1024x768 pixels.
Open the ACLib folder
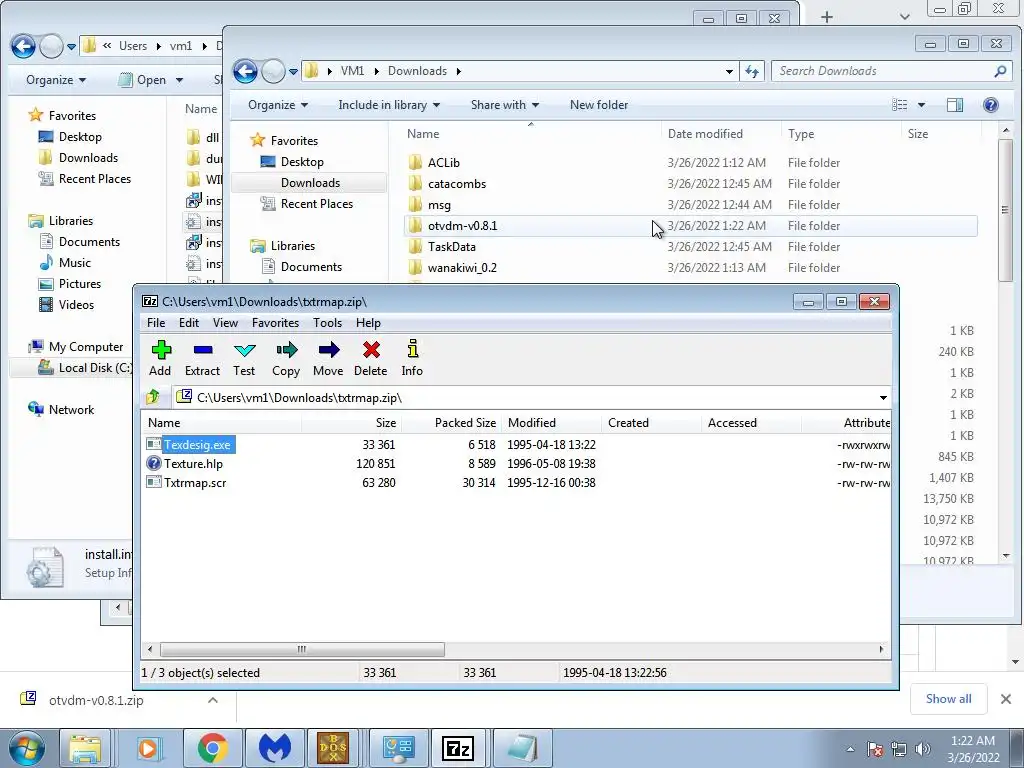443,163
